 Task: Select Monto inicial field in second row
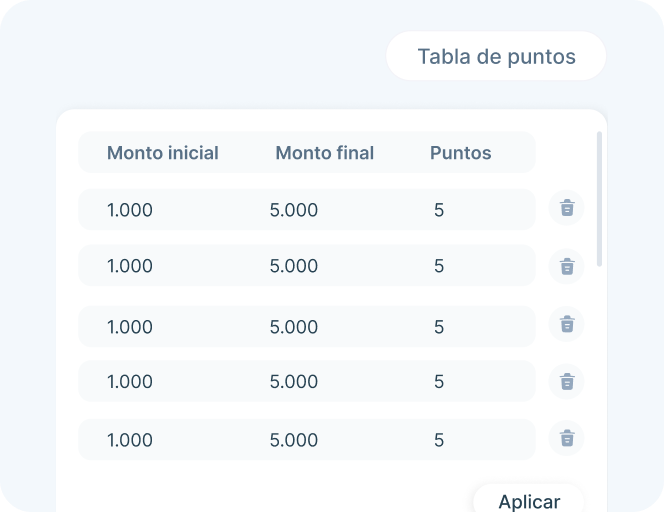click(x=130, y=266)
